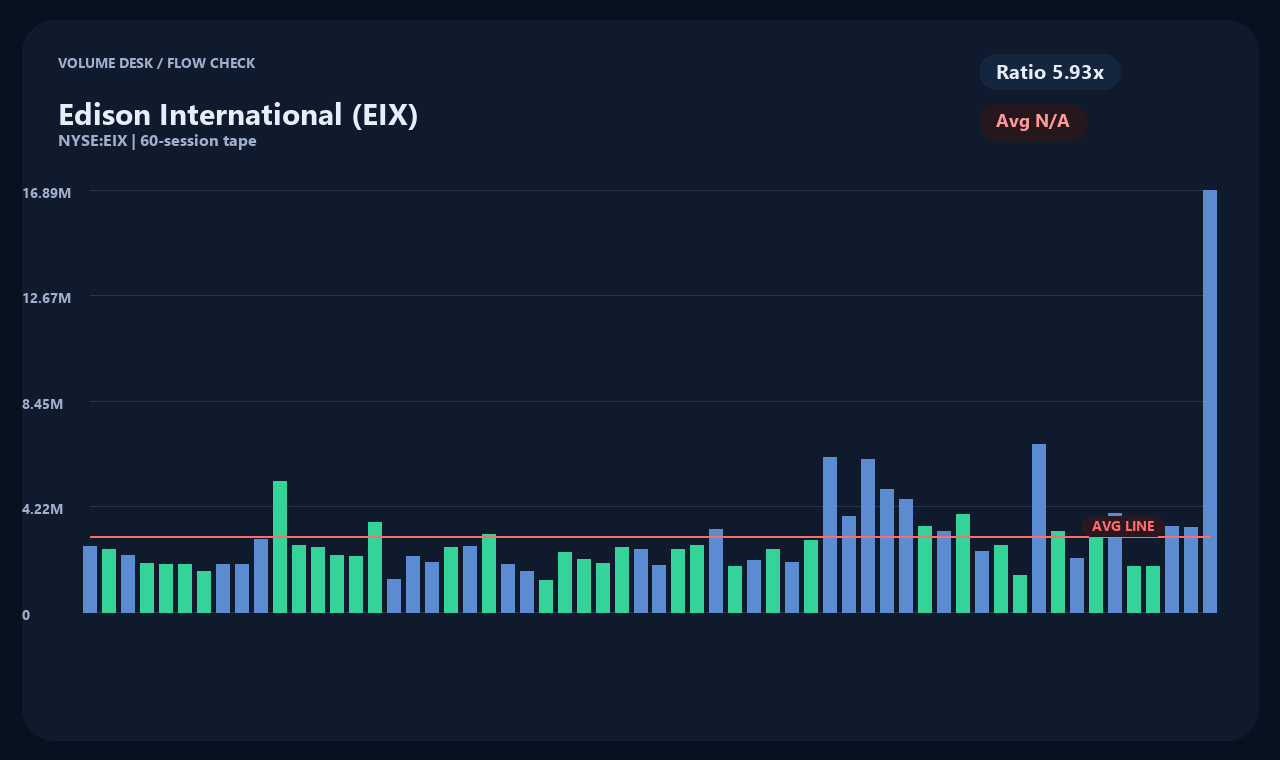Click the AVG LINE label
The height and width of the screenshot is (760, 1280).
(1123, 526)
